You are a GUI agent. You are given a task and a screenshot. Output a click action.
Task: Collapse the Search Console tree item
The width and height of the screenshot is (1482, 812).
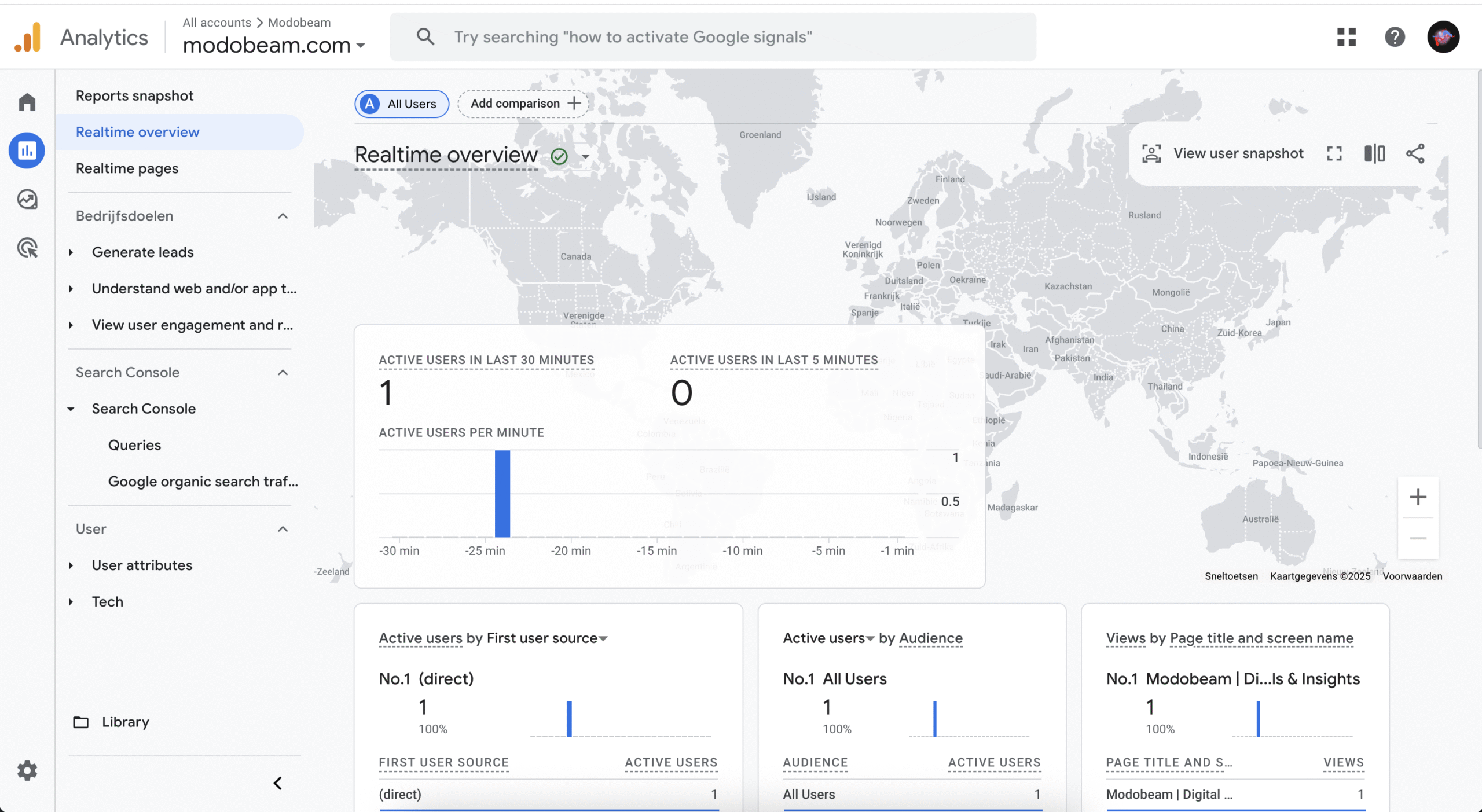(x=71, y=409)
